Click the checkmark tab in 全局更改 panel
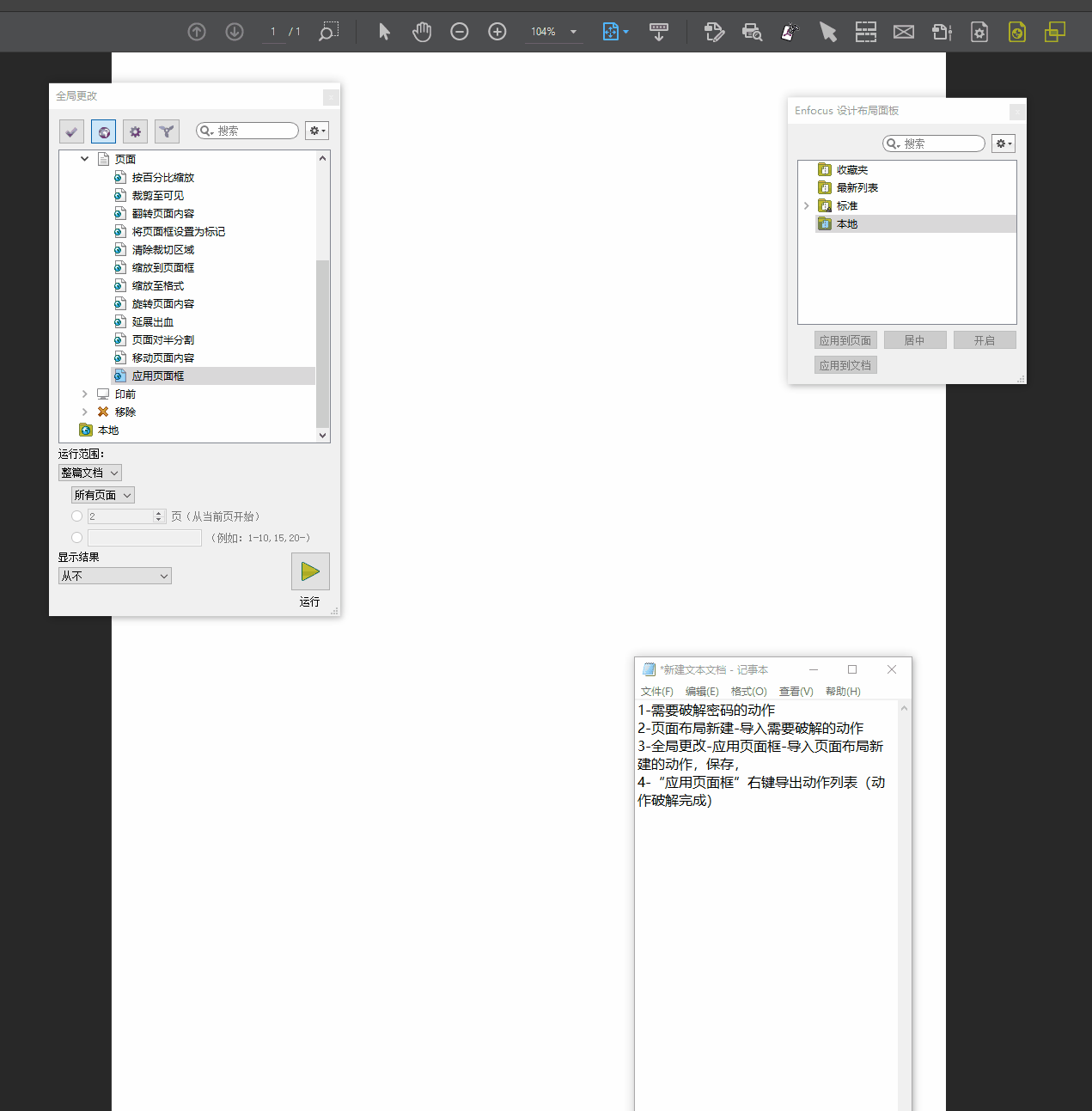This screenshot has height=1111, width=1092. point(71,131)
